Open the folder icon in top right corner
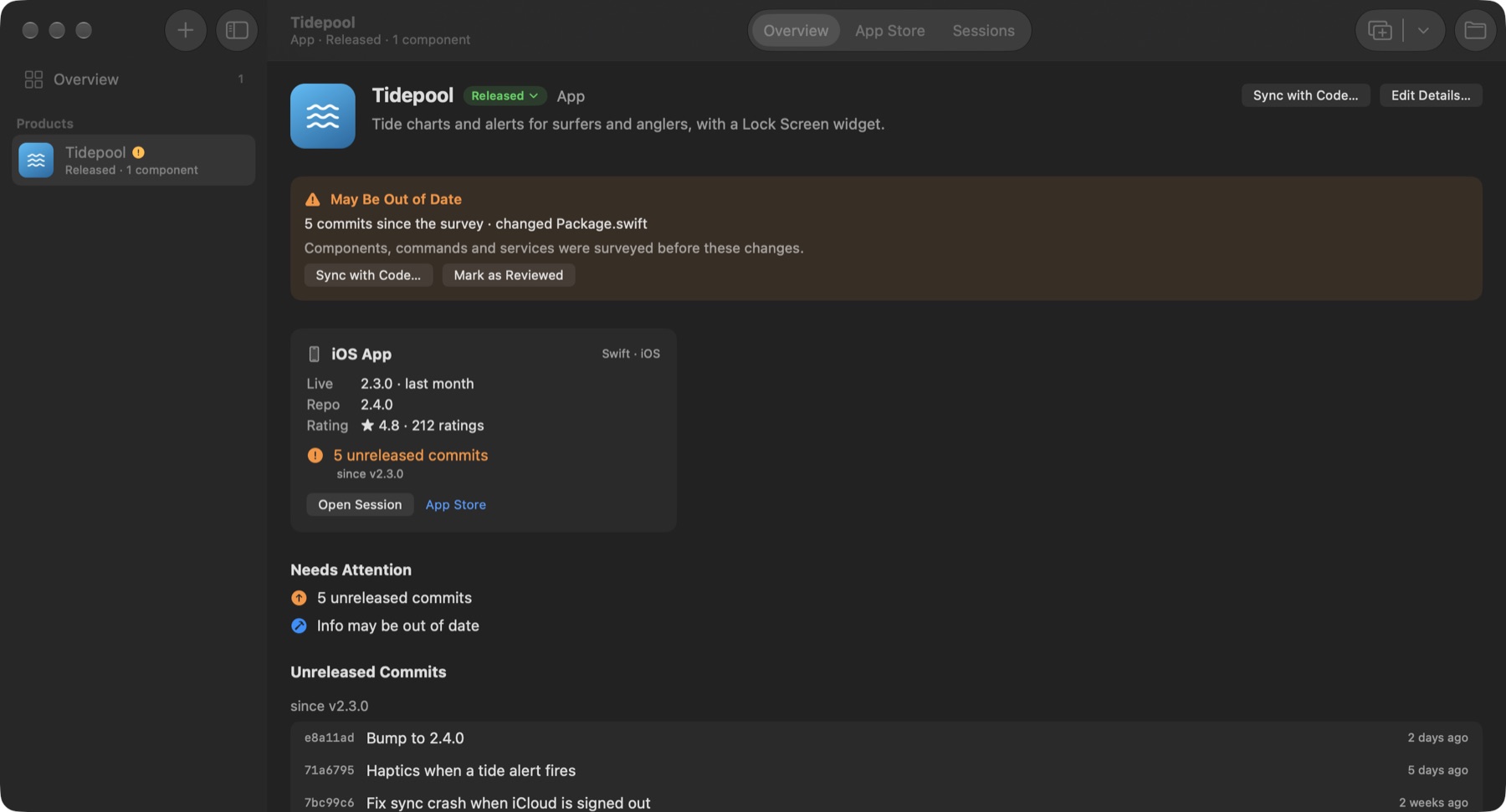Image resolution: width=1506 pixels, height=812 pixels. click(x=1475, y=30)
